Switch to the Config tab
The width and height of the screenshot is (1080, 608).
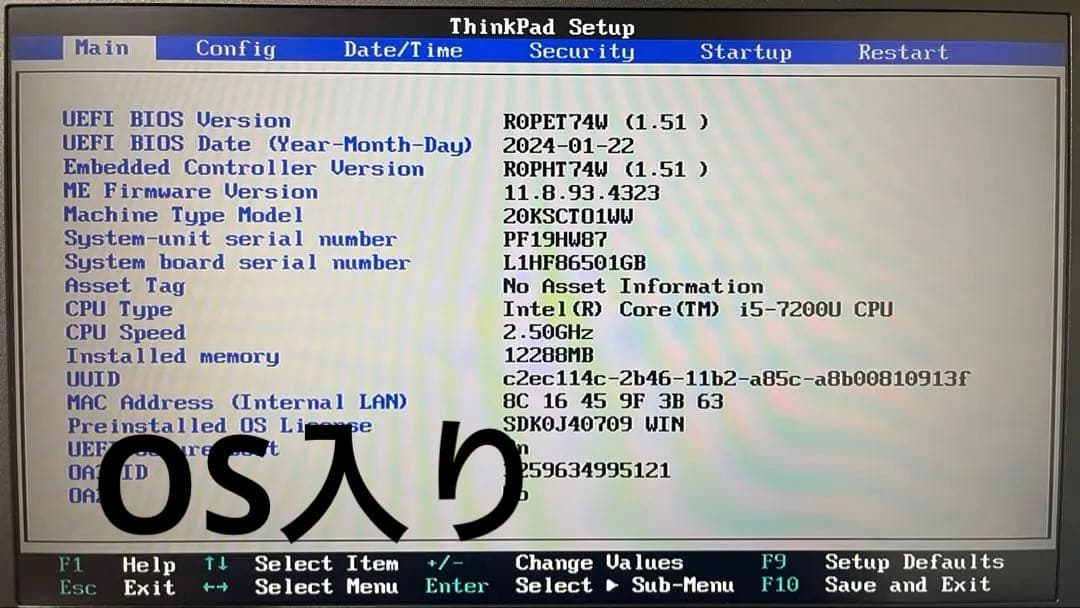tap(235, 48)
